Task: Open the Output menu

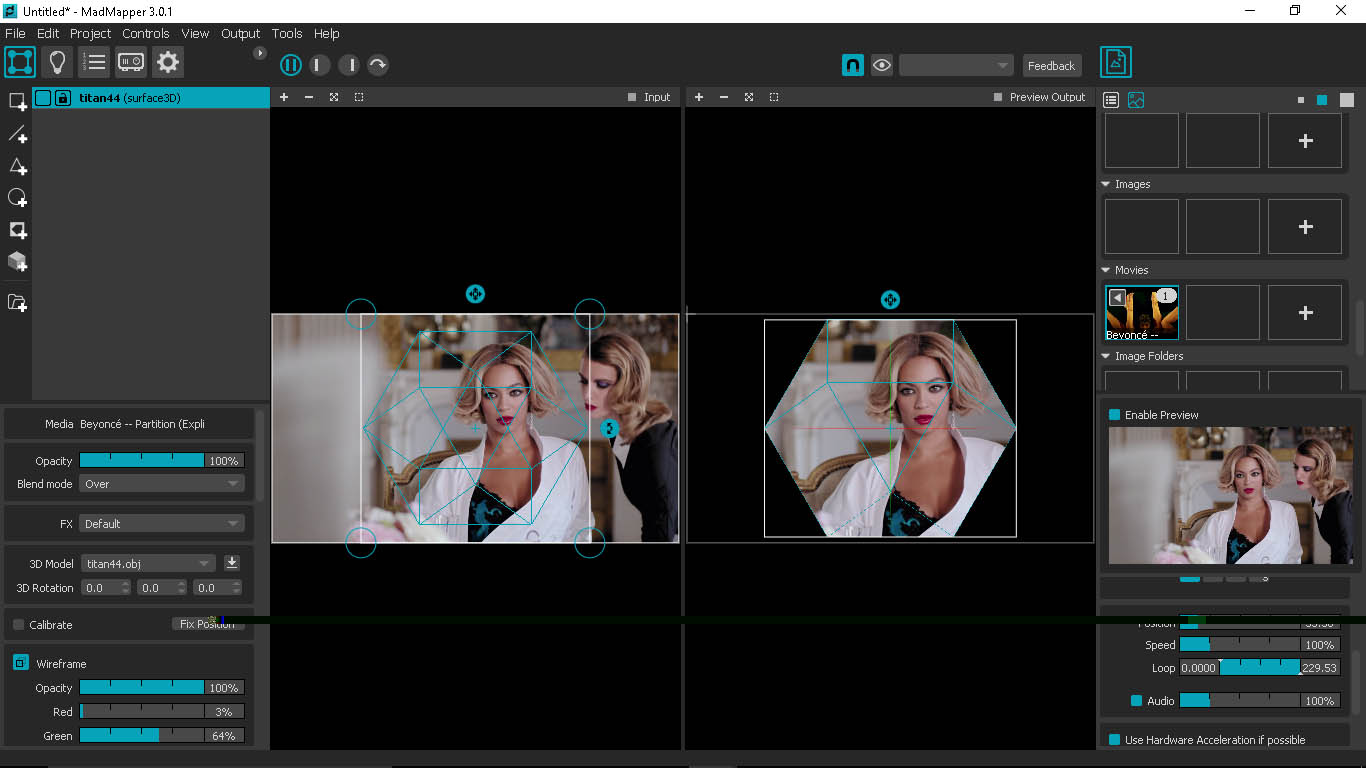Action: 240,33
